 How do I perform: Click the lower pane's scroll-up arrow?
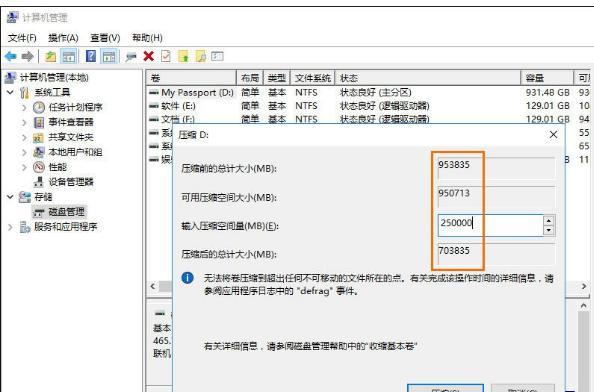(584, 305)
